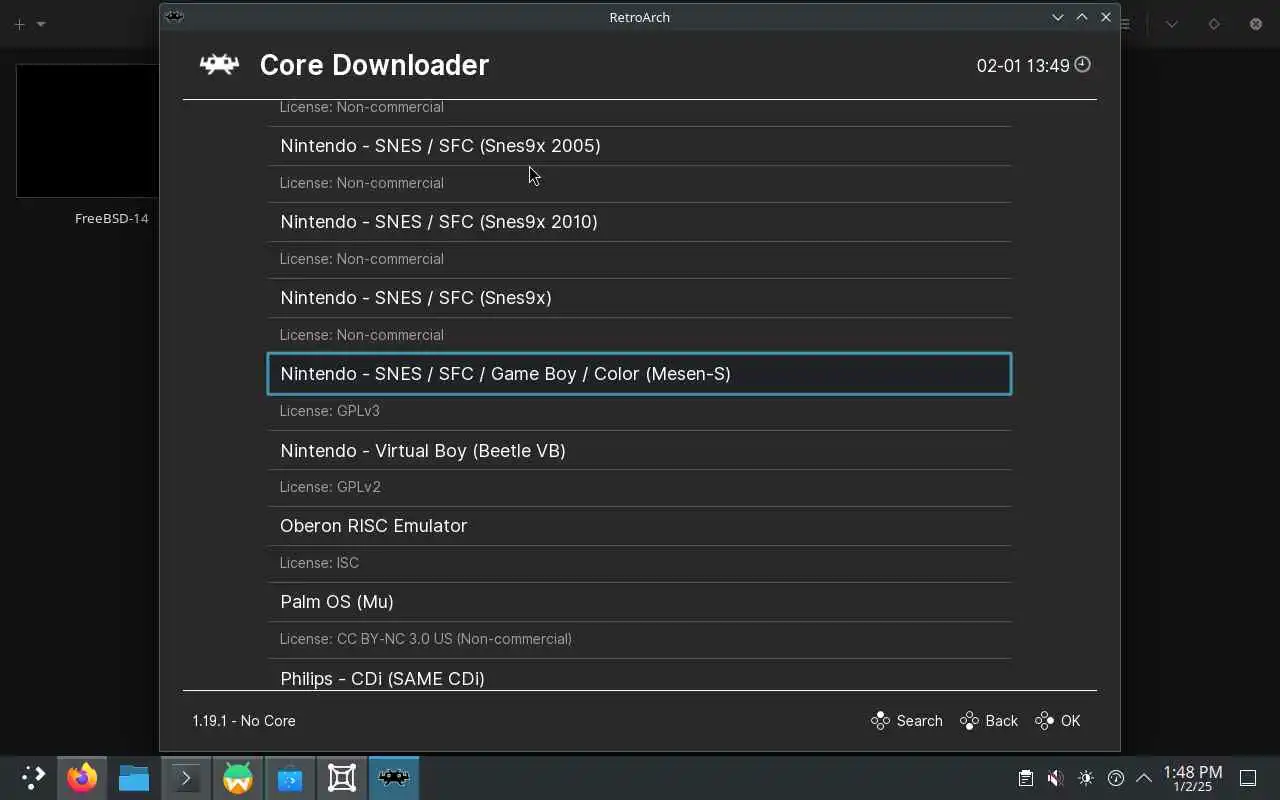Click the License: ISC sublabel
This screenshot has height=800, width=1280.
pos(319,563)
